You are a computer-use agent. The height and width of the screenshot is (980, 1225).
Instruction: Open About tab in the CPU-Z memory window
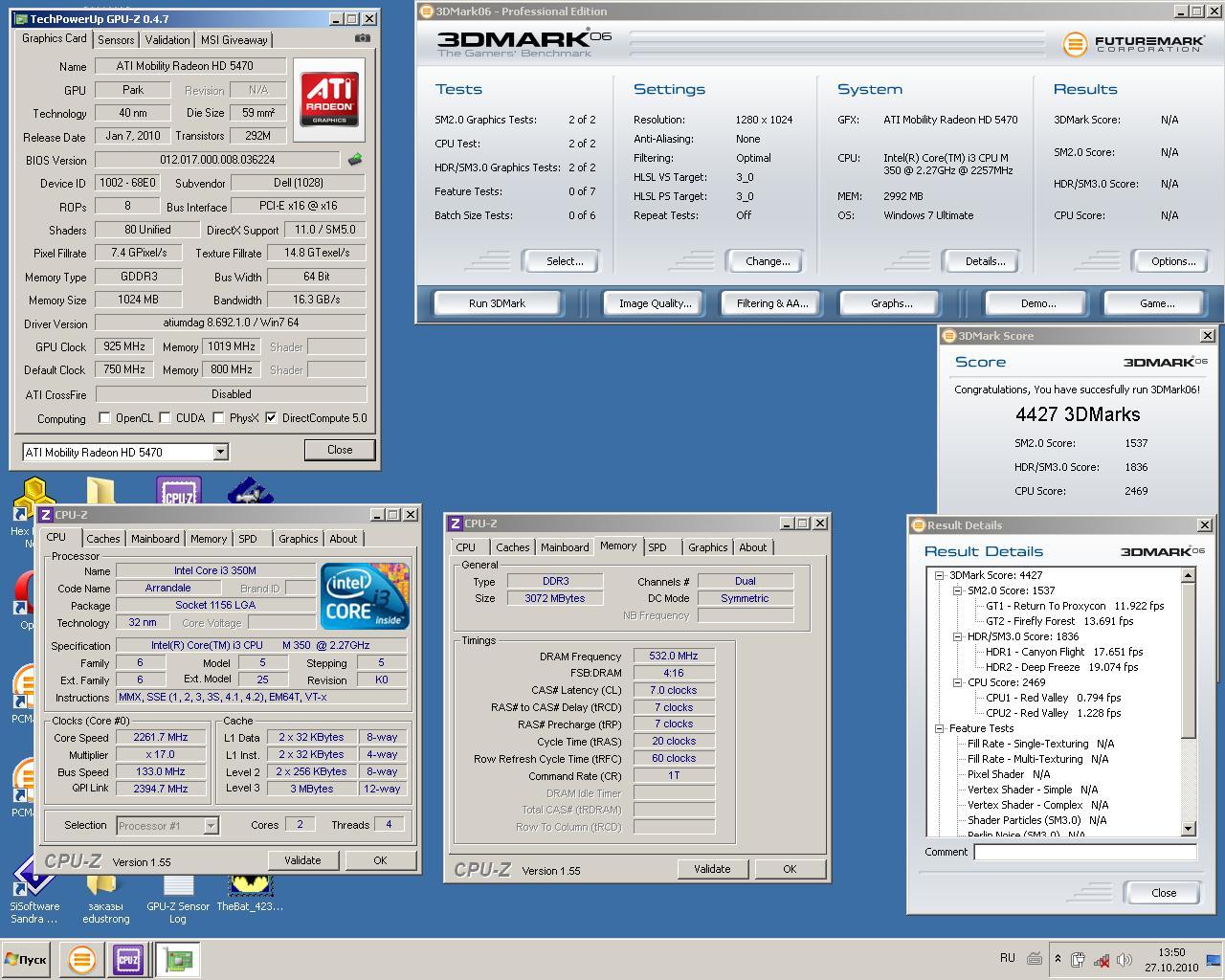point(753,547)
